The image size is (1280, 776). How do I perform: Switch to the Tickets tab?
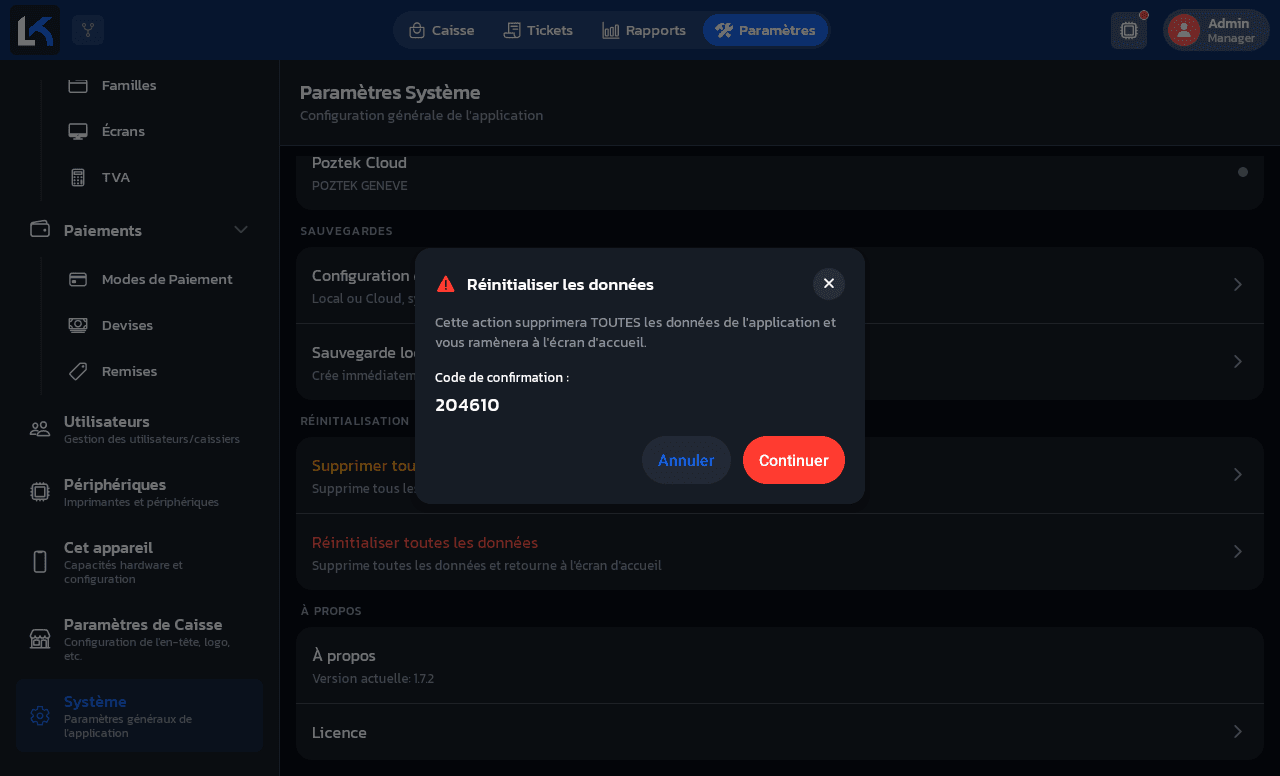538,30
